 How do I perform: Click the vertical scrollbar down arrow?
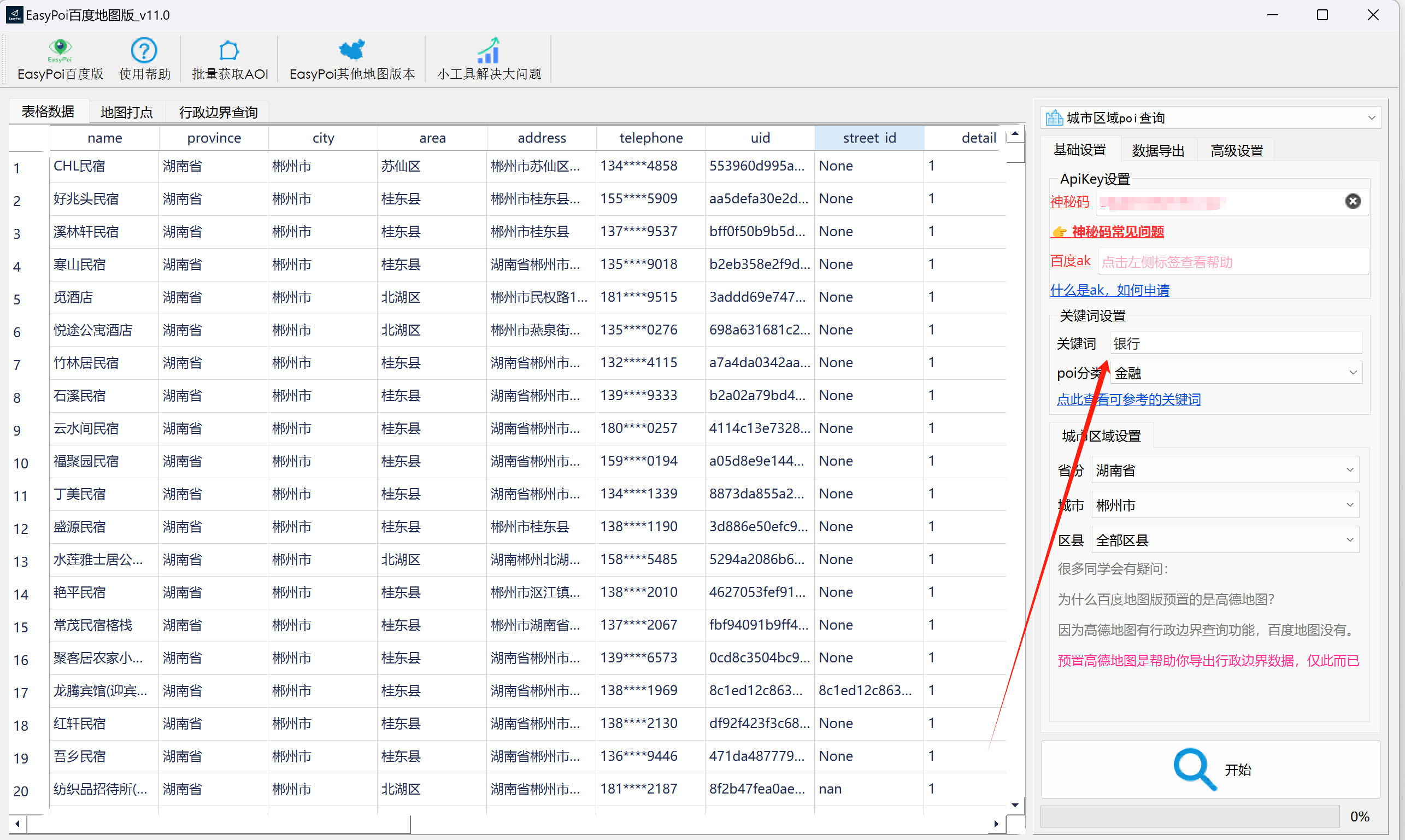1015,805
